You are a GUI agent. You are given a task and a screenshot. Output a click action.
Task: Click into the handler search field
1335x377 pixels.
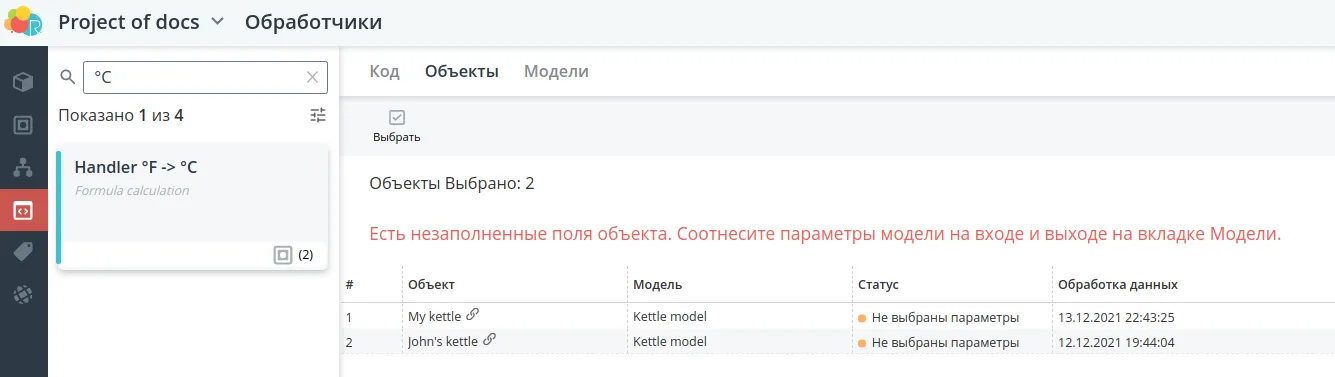[195, 76]
